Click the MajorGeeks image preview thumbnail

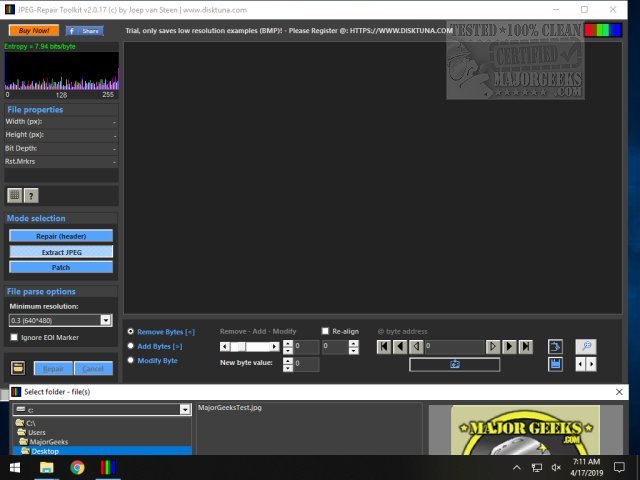coord(526,430)
